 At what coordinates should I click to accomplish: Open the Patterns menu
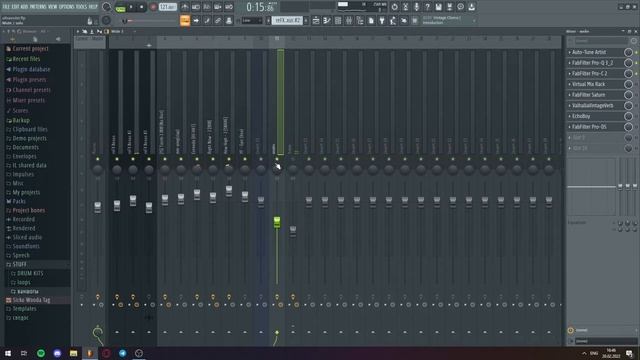pyautogui.click(x=38, y=7)
